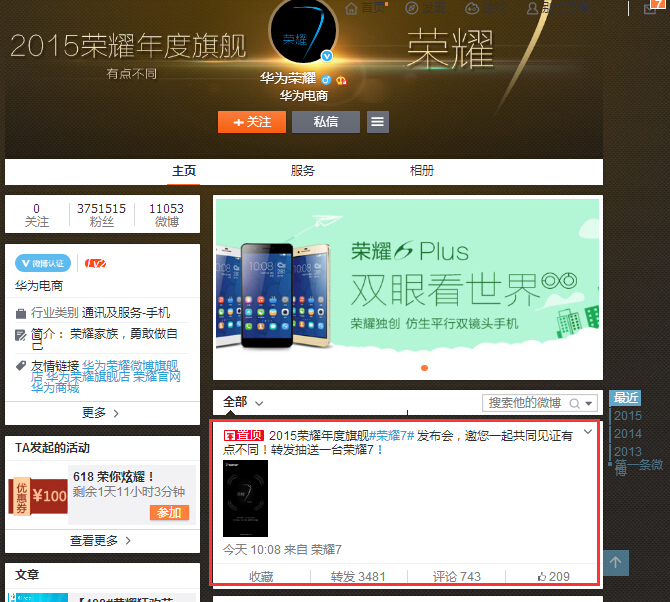Viewport: 670px width, 602px height.
Task: Click the 荣耀7 round profile avatar
Action: 303,31
